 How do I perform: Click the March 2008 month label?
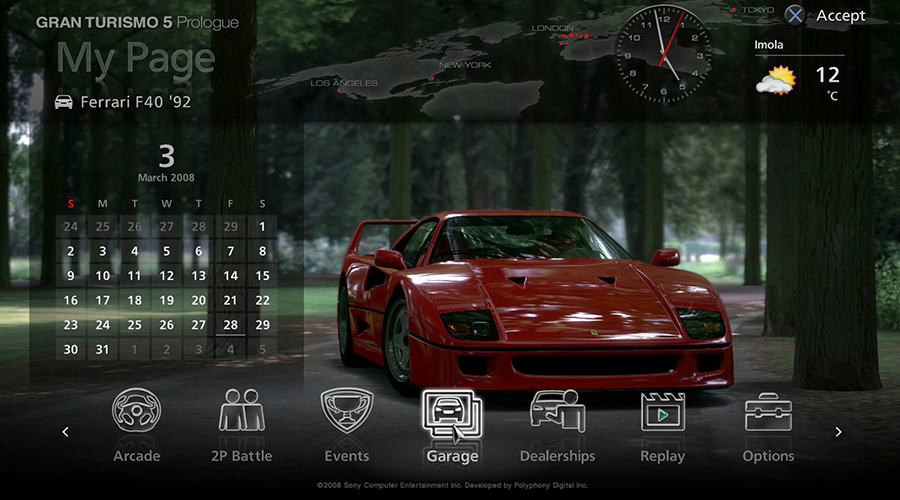click(x=166, y=178)
